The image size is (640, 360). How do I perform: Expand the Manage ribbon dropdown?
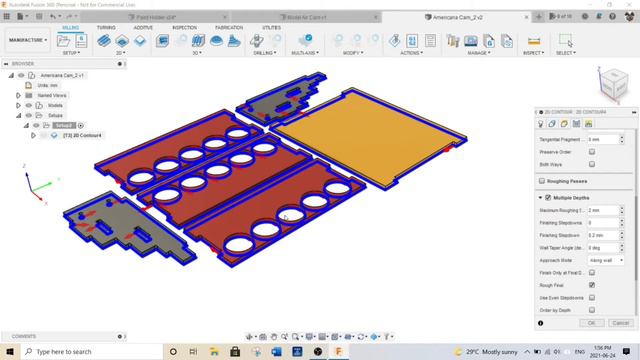tap(479, 53)
